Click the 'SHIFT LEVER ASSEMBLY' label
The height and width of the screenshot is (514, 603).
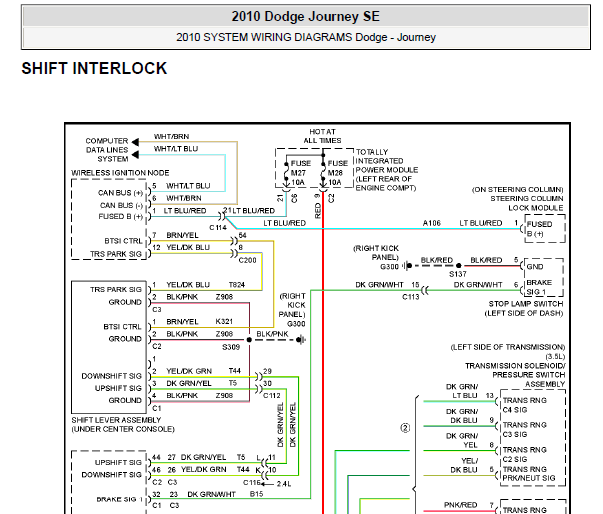point(116,420)
